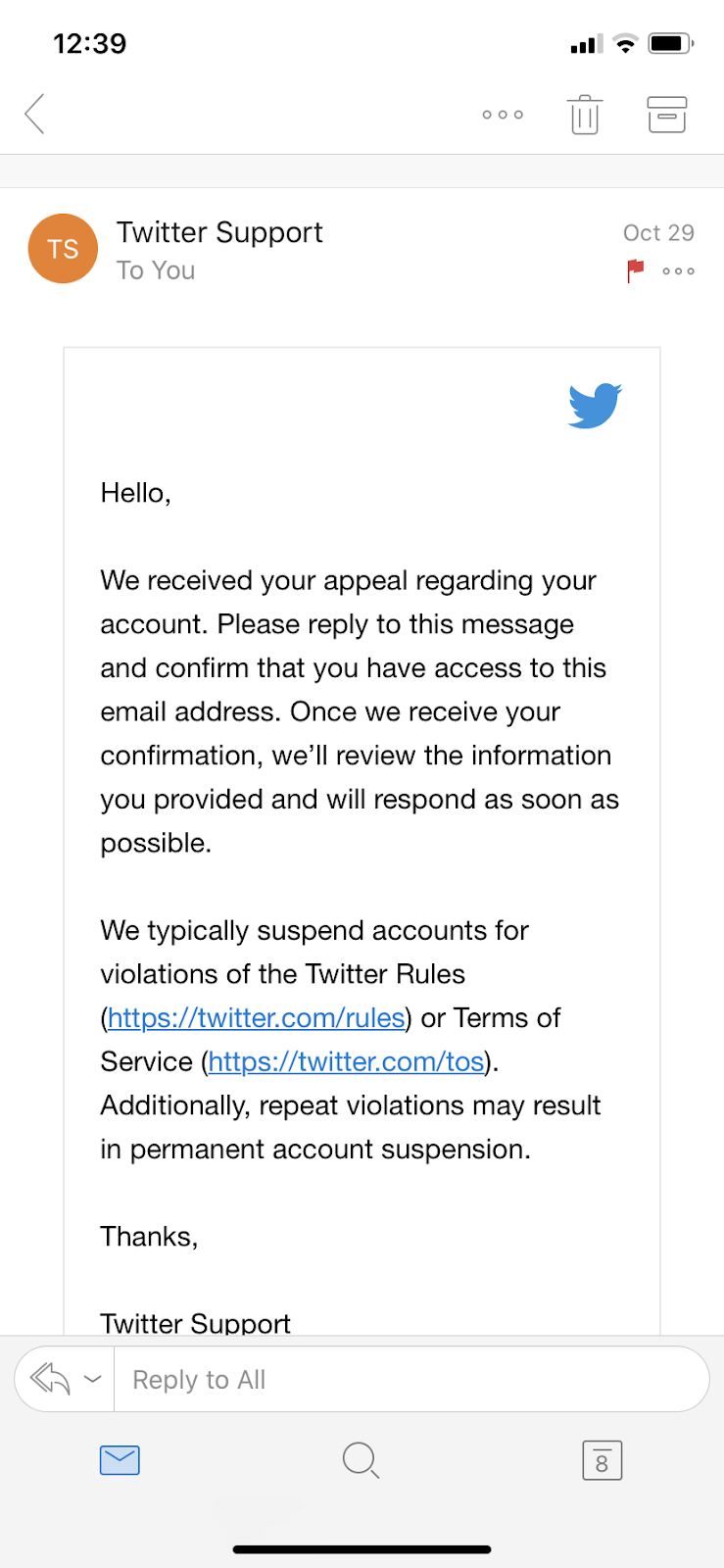Screen dimensions: 724x1568
Task: Tap the Wi-Fi indicator in the status bar
Action: (x=624, y=42)
